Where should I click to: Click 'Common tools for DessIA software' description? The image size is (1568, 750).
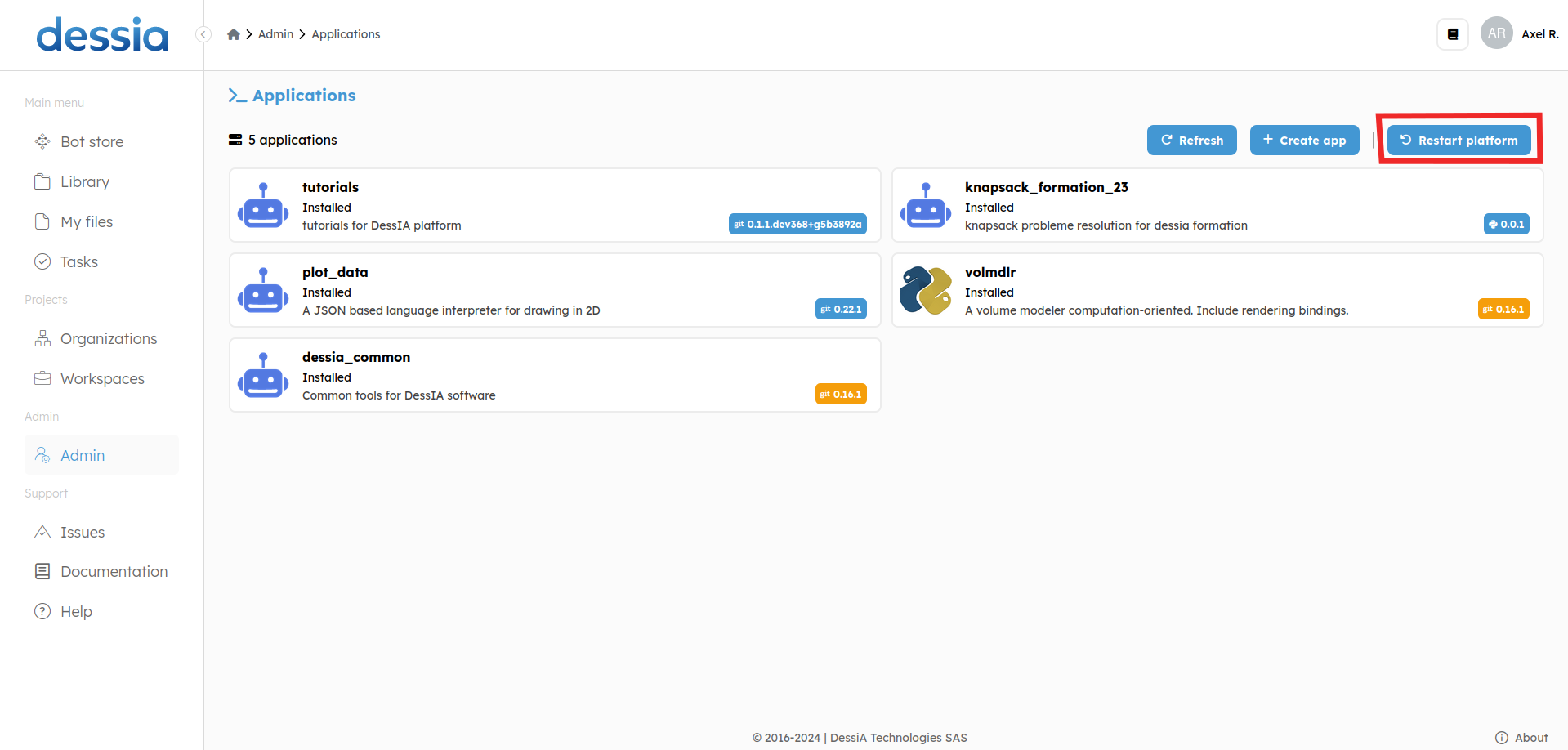coord(399,395)
